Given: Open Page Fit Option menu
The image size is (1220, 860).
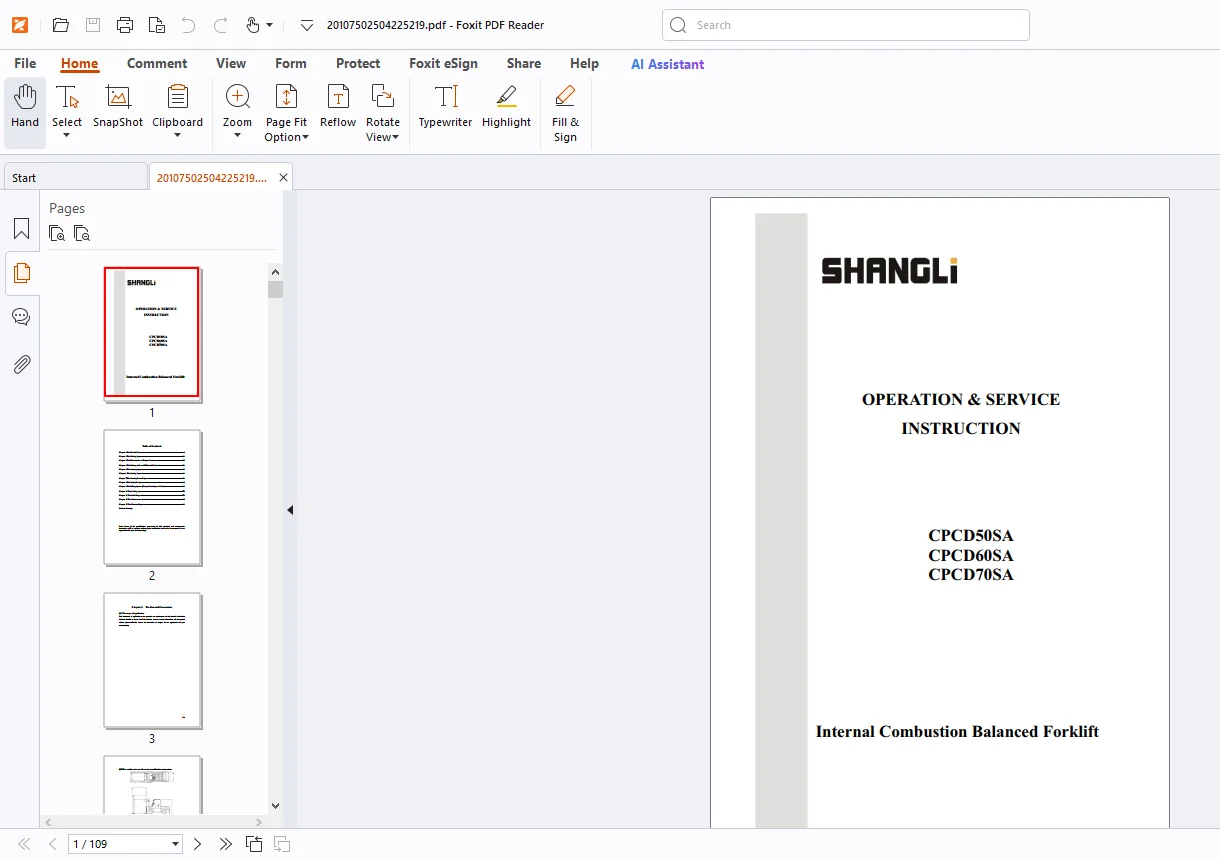Looking at the screenshot, I should (286, 113).
